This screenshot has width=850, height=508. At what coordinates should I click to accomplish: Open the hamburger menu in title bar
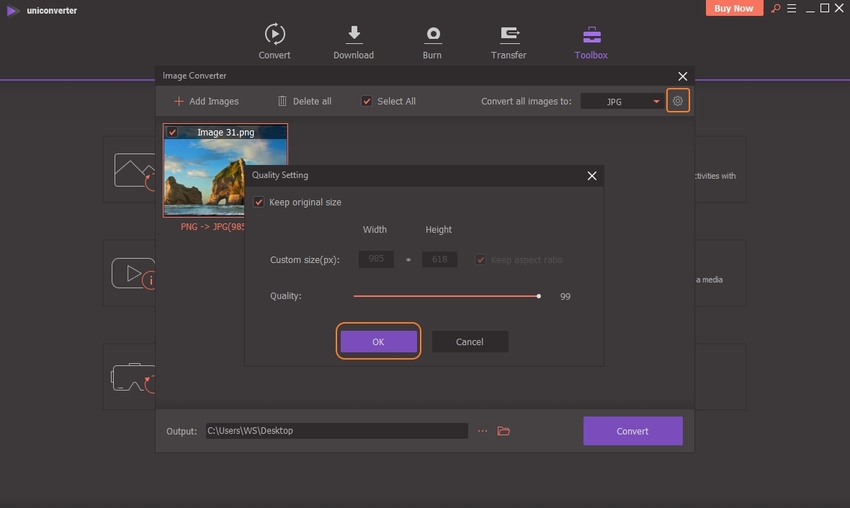click(790, 9)
